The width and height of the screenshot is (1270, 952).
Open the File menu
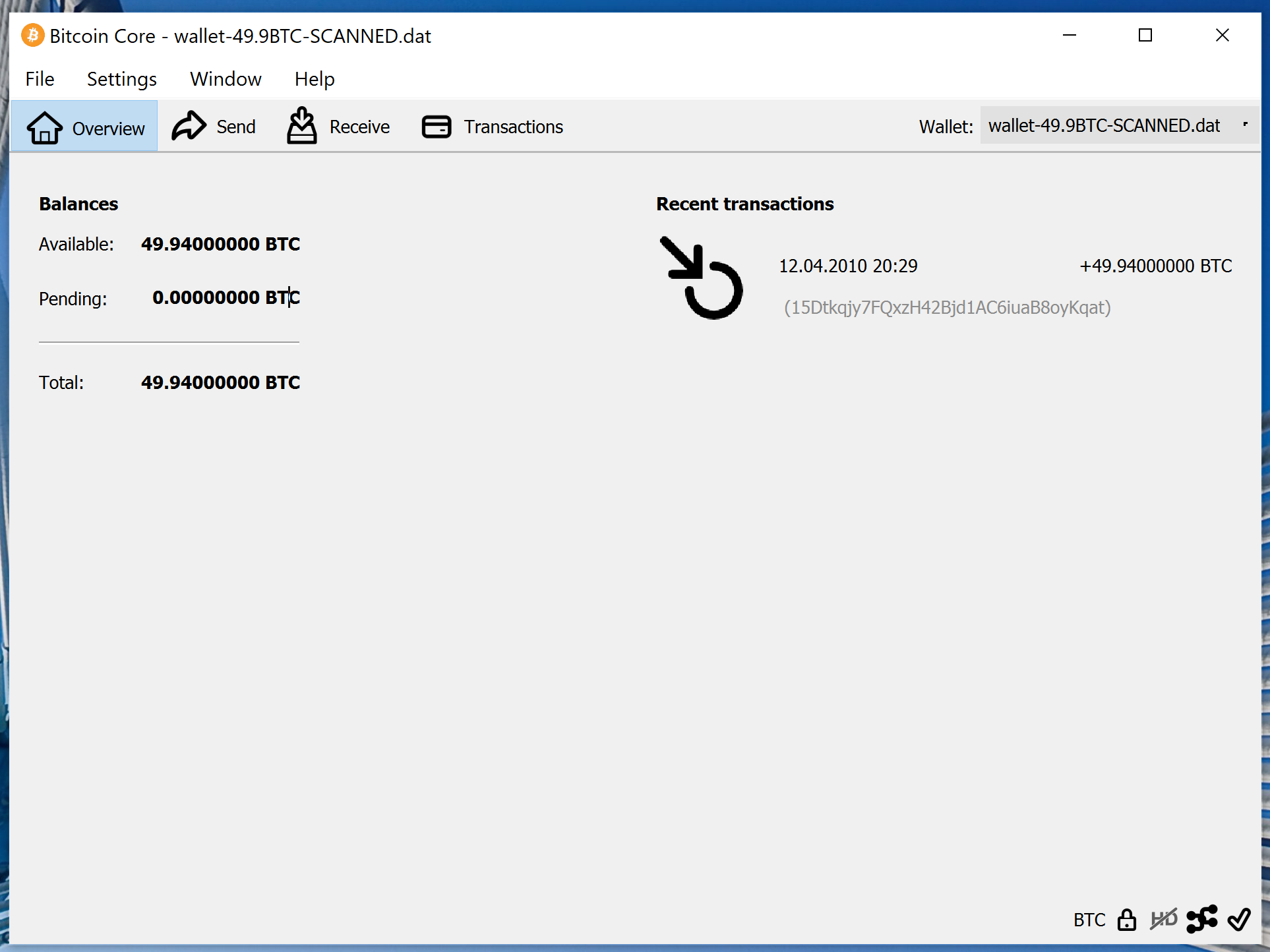40,79
